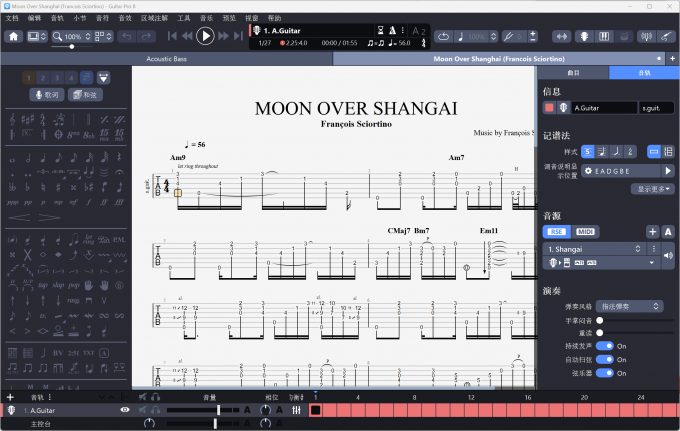Screen dimensions: 680x431
Task: Select the MIDI sound source button
Action: tap(585, 231)
